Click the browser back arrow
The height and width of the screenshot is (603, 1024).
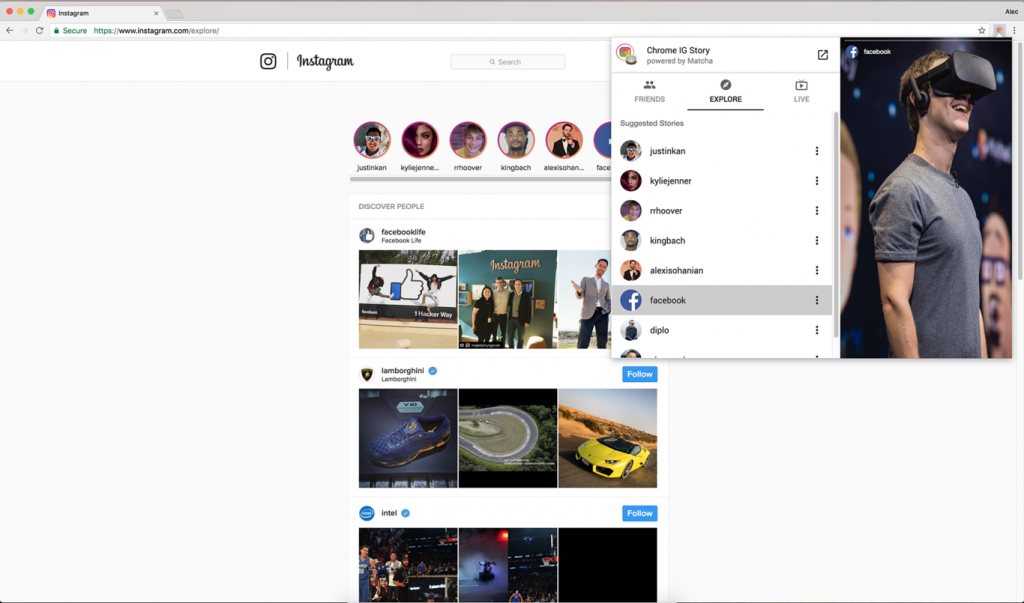10,31
